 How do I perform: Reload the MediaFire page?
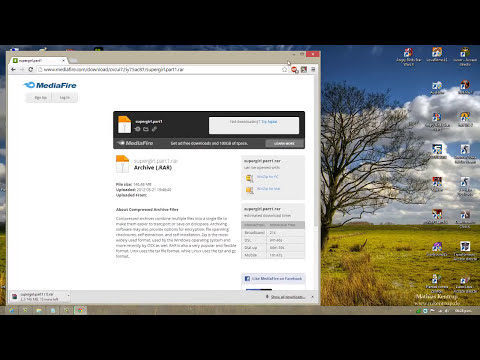coord(30,69)
